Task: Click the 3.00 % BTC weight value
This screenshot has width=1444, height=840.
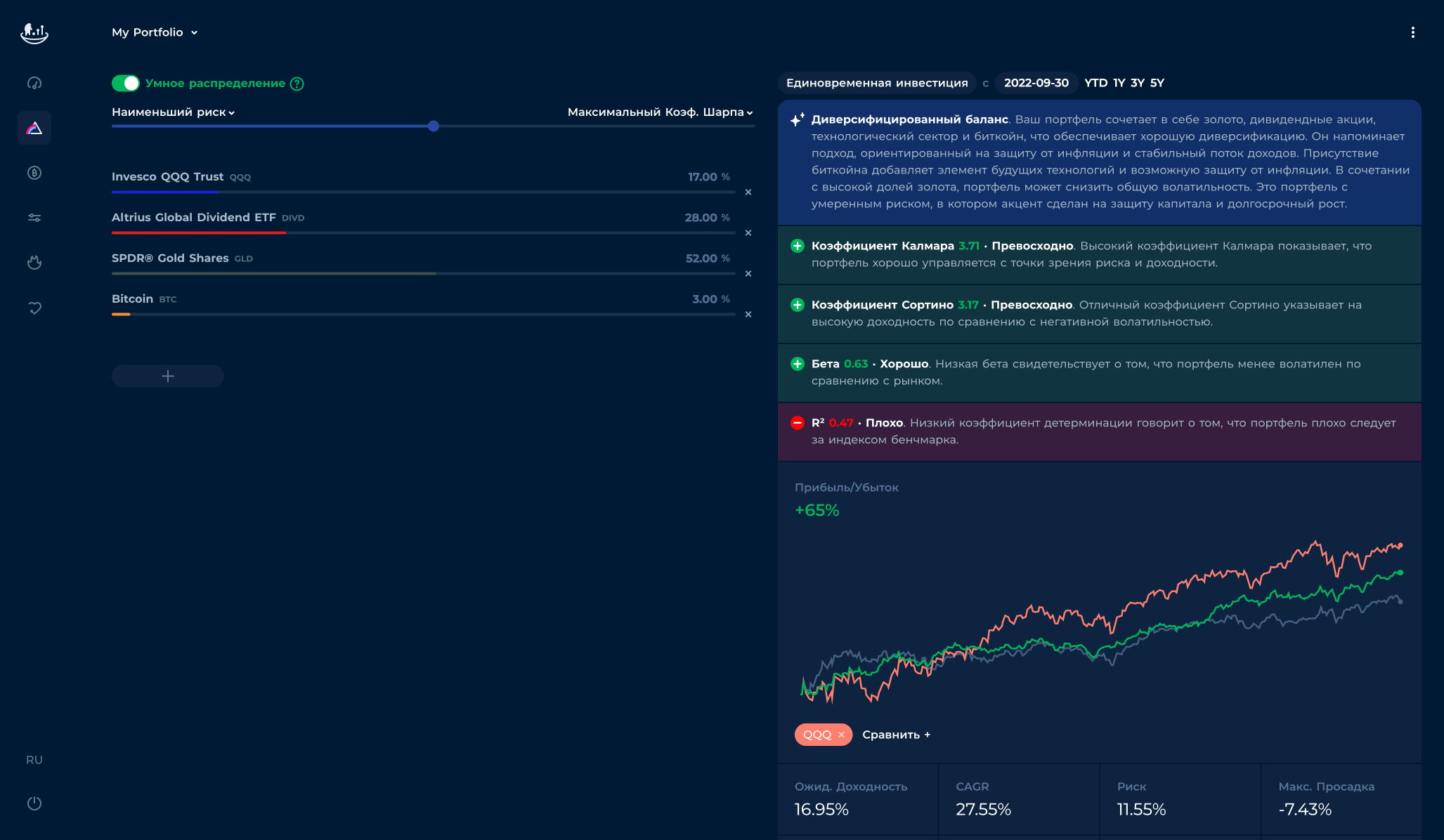Action: [711, 299]
